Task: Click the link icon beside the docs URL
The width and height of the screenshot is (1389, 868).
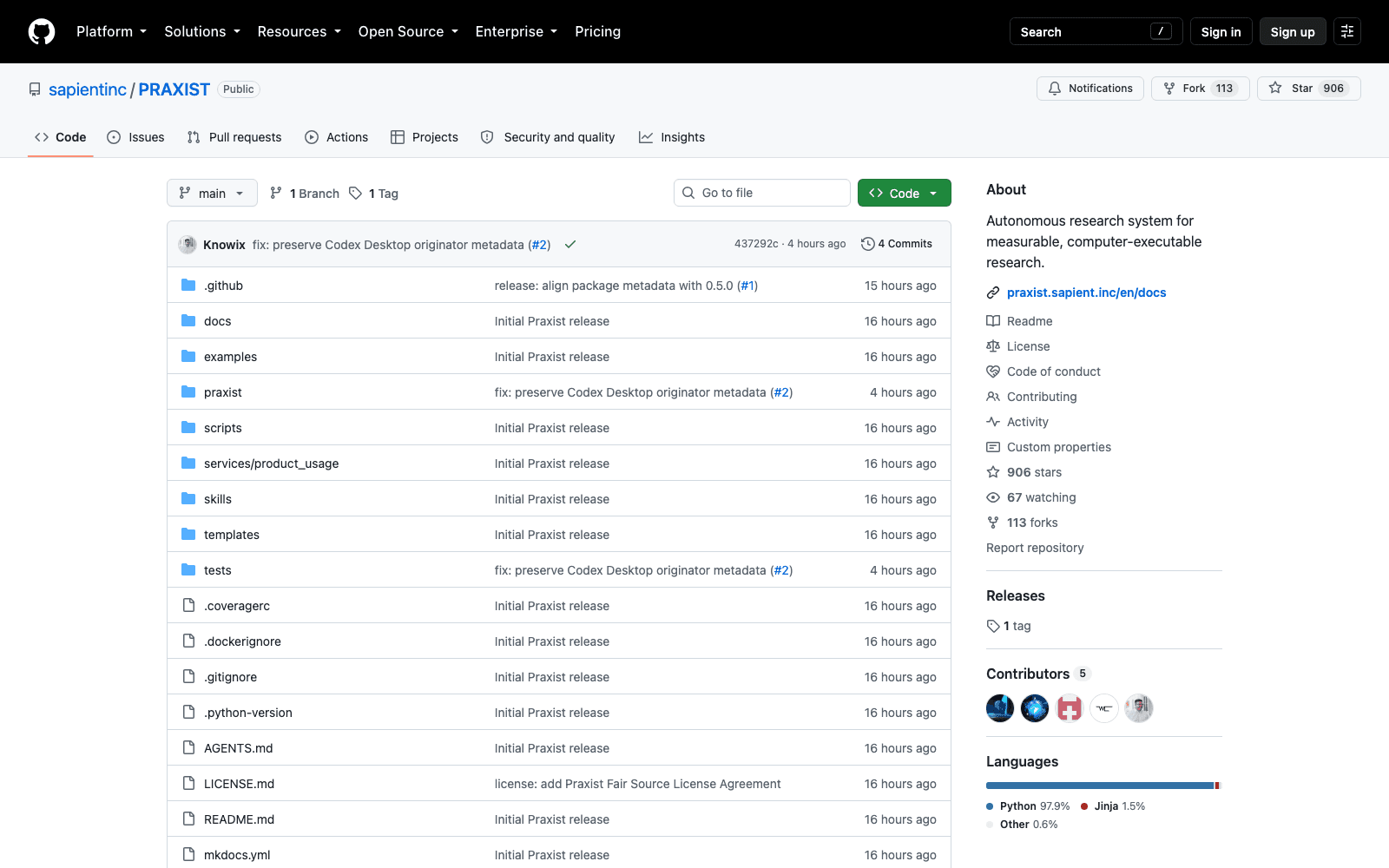Action: coord(993,293)
